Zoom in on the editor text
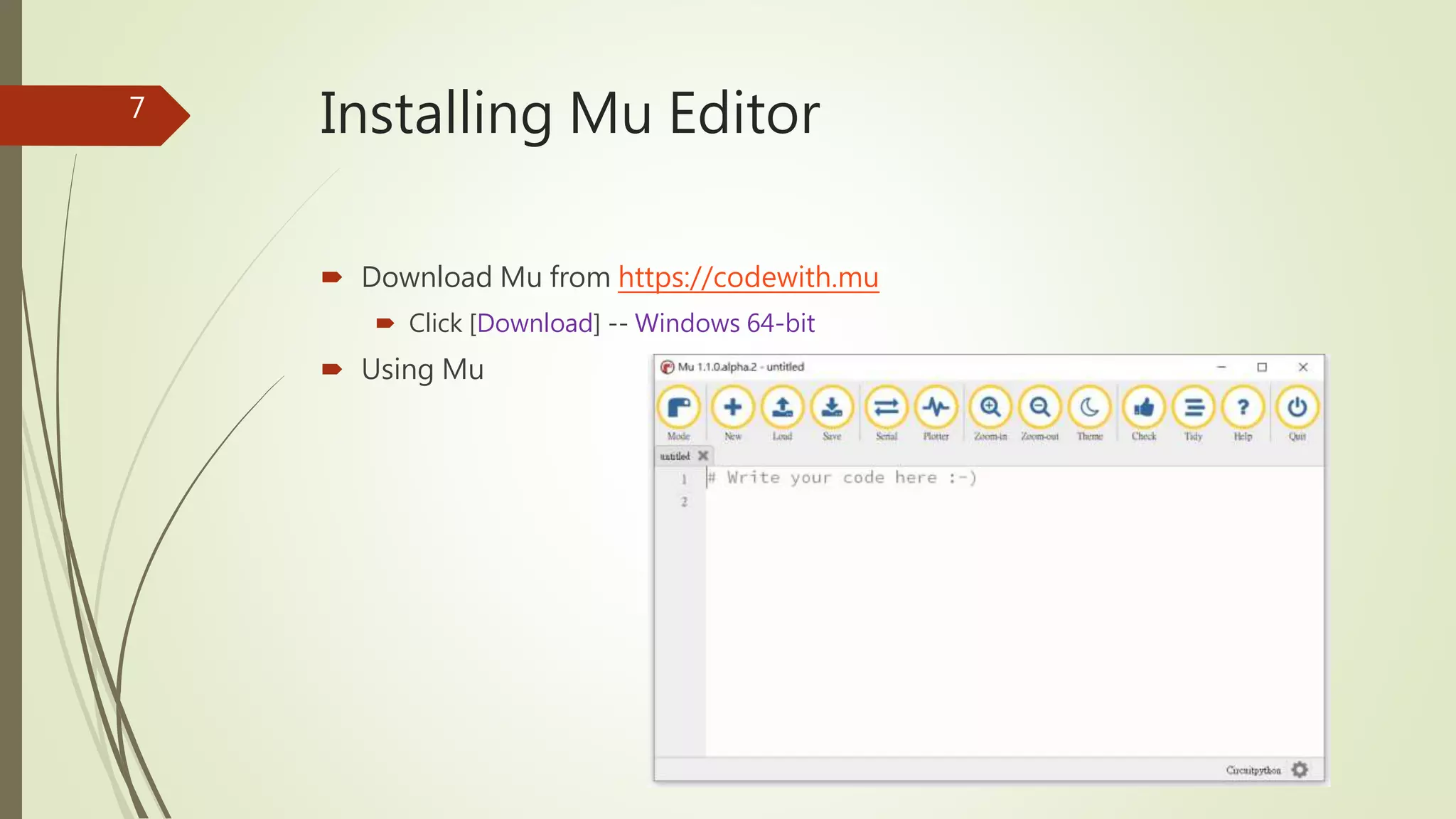This screenshot has height=819, width=1456. click(x=990, y=414)
